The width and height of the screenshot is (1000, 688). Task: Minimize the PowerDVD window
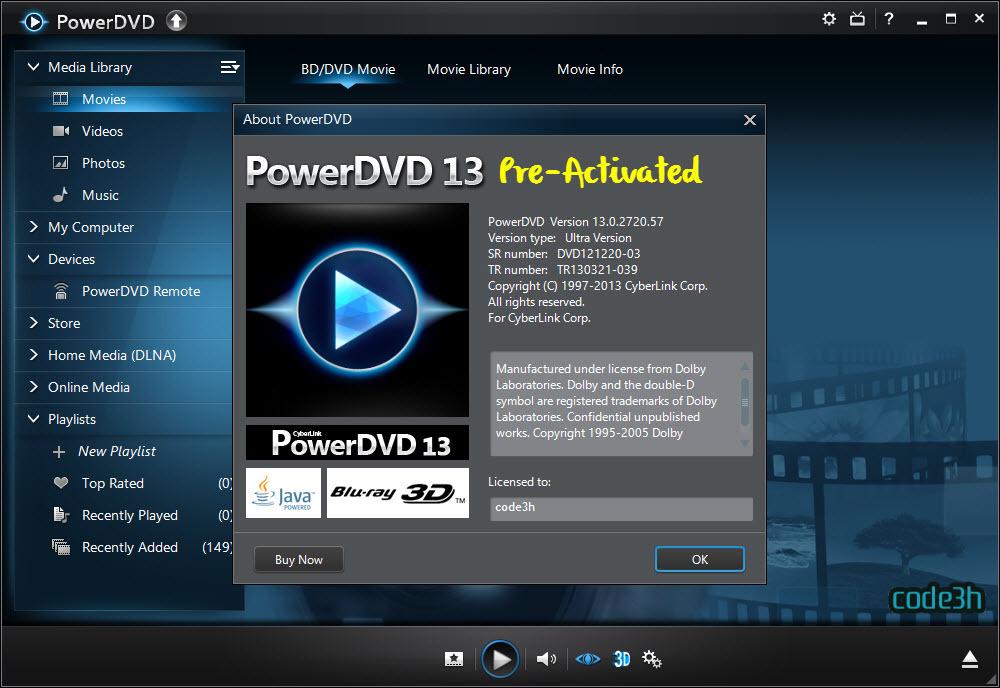click(x=922, y=21)
